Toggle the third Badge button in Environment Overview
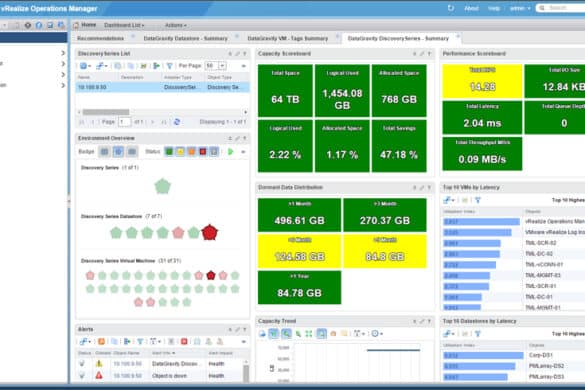The width and height of the screenshot is (585, 390). [x=132, y=152]
